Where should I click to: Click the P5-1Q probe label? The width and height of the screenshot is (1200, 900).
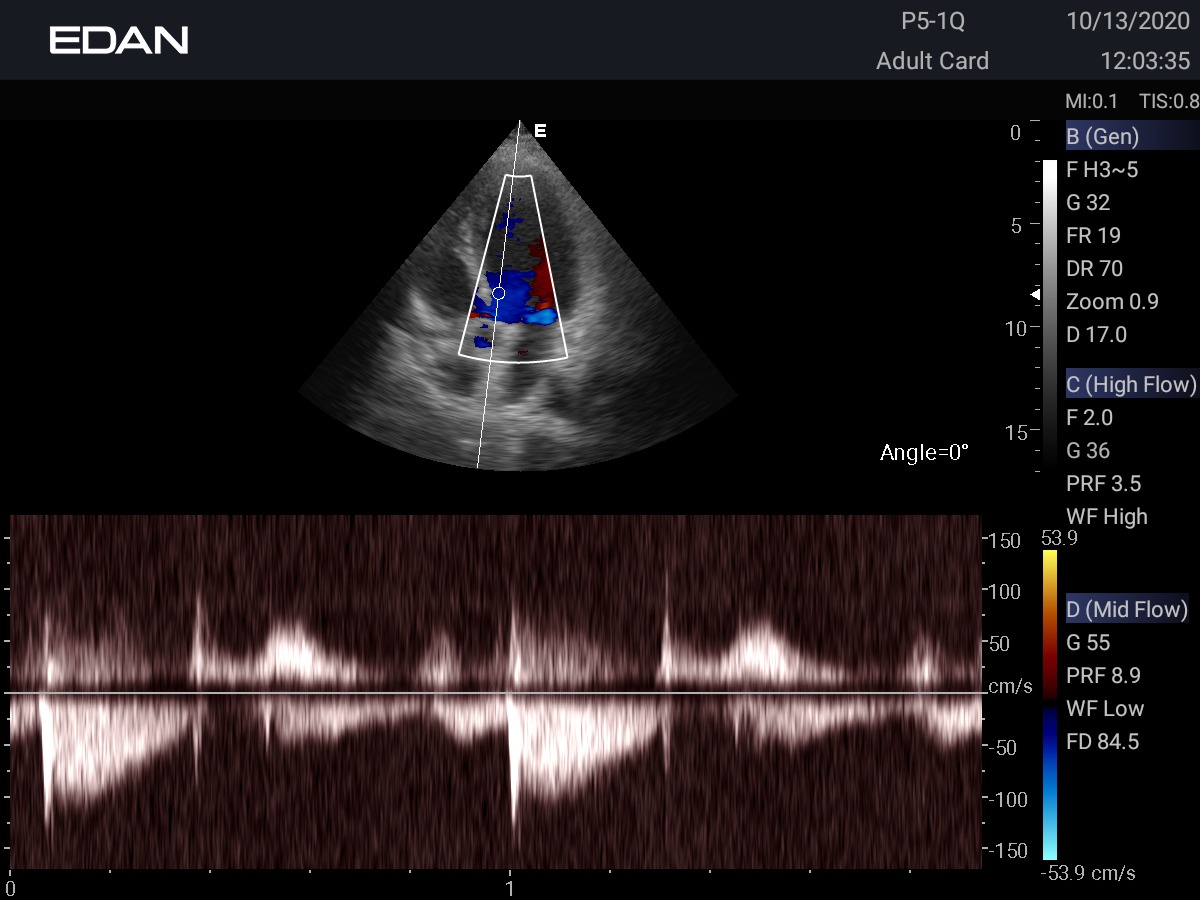[933, 21]
